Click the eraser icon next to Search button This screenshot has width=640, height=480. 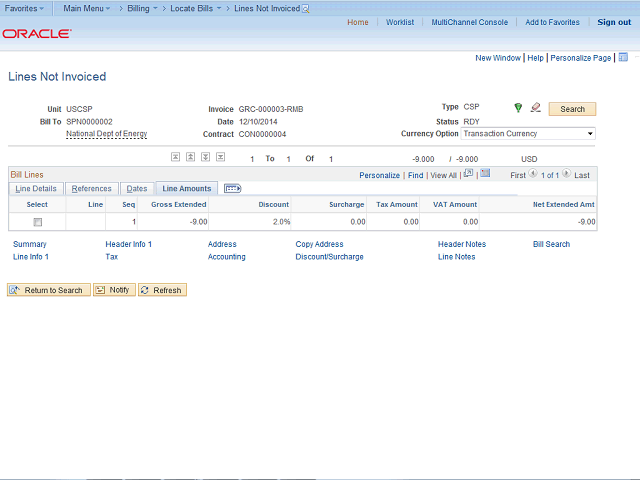point(536,108)
